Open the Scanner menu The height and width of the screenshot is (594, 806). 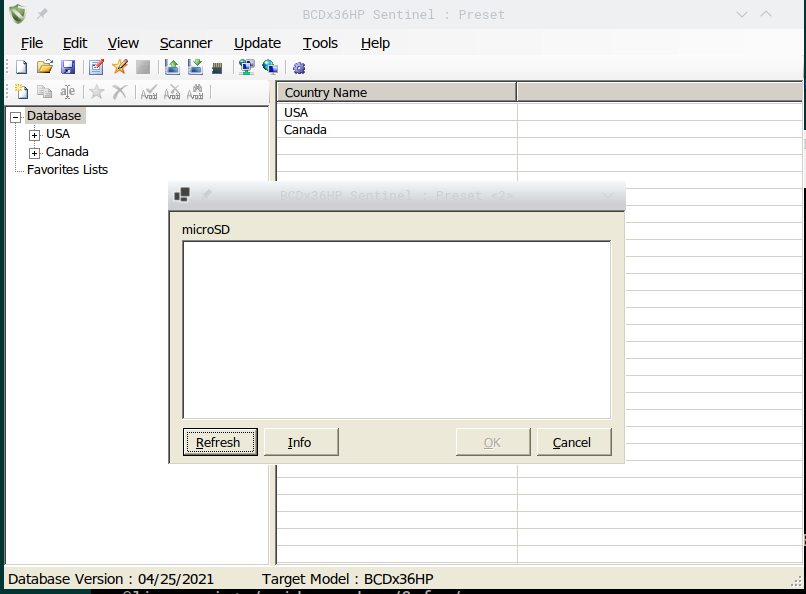(x=186, y=43)
